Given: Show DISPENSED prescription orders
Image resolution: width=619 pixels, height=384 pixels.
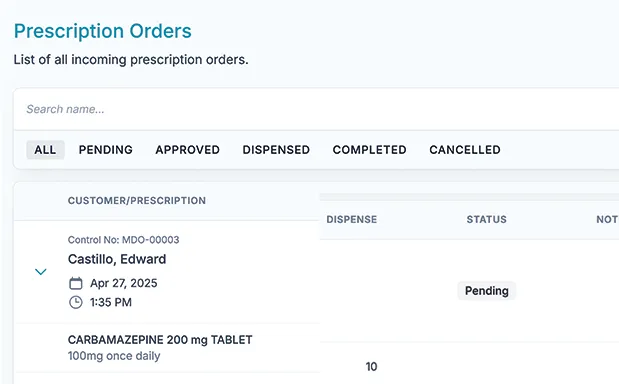Looking at the screenshot, I should [x=276, y=150].
